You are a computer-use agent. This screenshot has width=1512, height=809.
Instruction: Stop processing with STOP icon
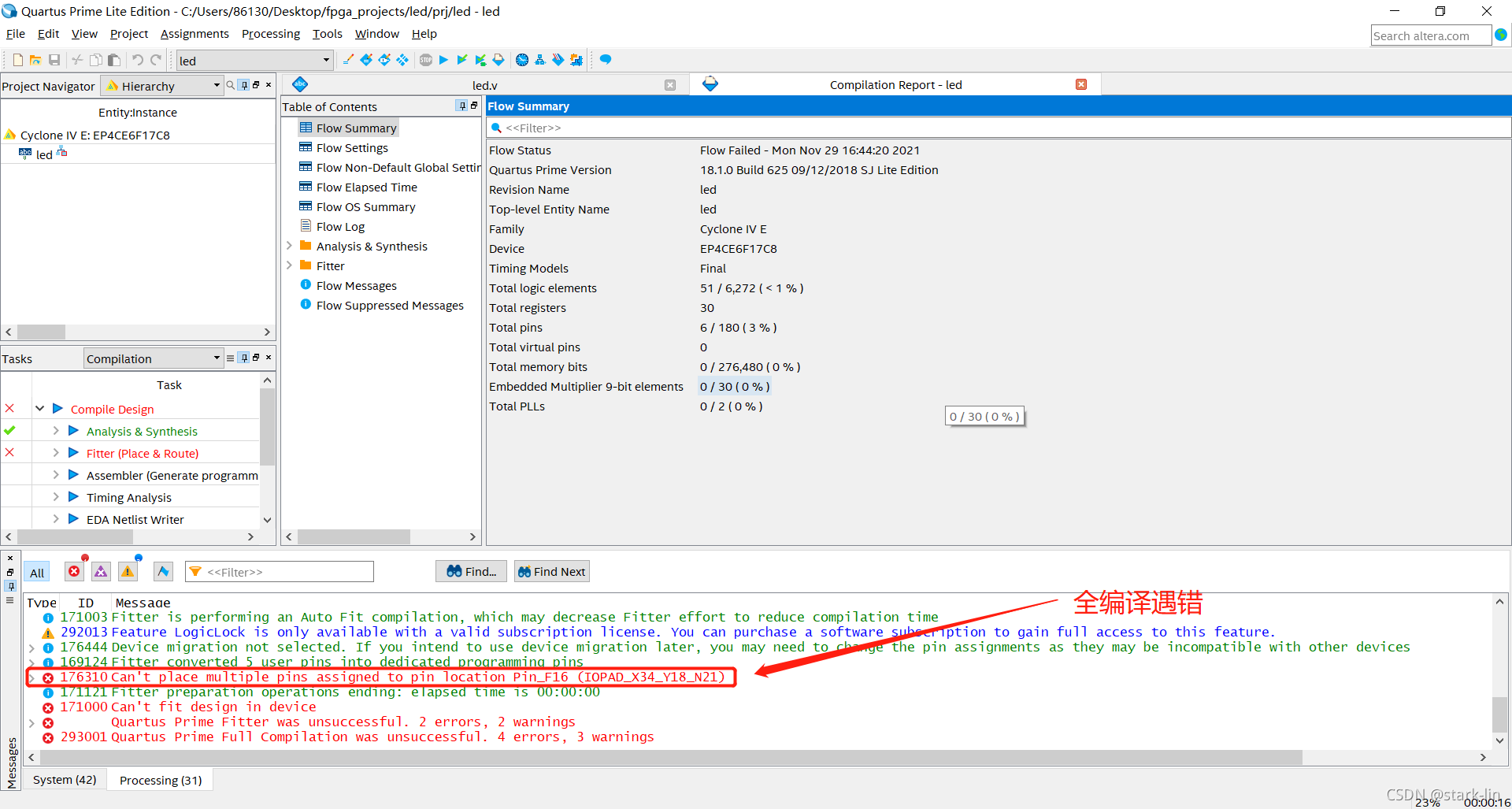(426, 60)
